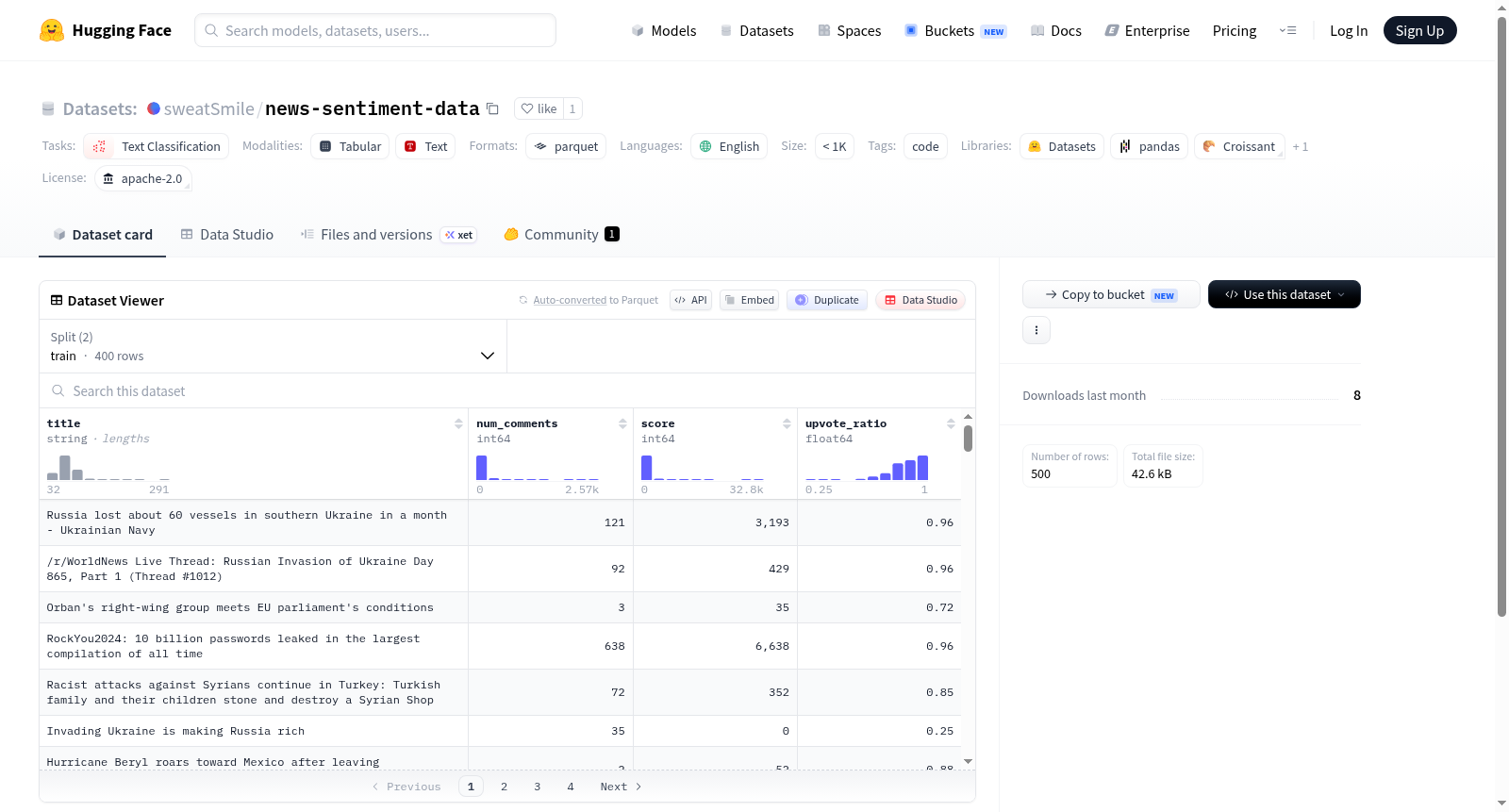This screenshot has width=1509, height=812.
Task: Click the Hugging Face logo icon
Action: click(x=52, y=30)
